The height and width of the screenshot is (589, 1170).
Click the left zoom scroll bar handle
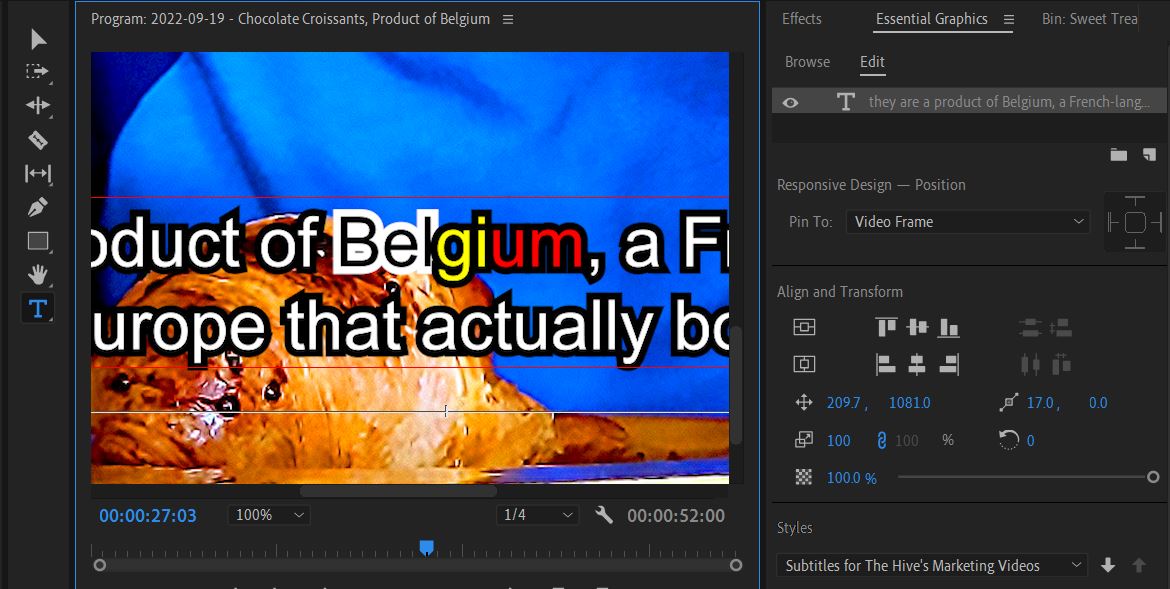click(99, 565)
